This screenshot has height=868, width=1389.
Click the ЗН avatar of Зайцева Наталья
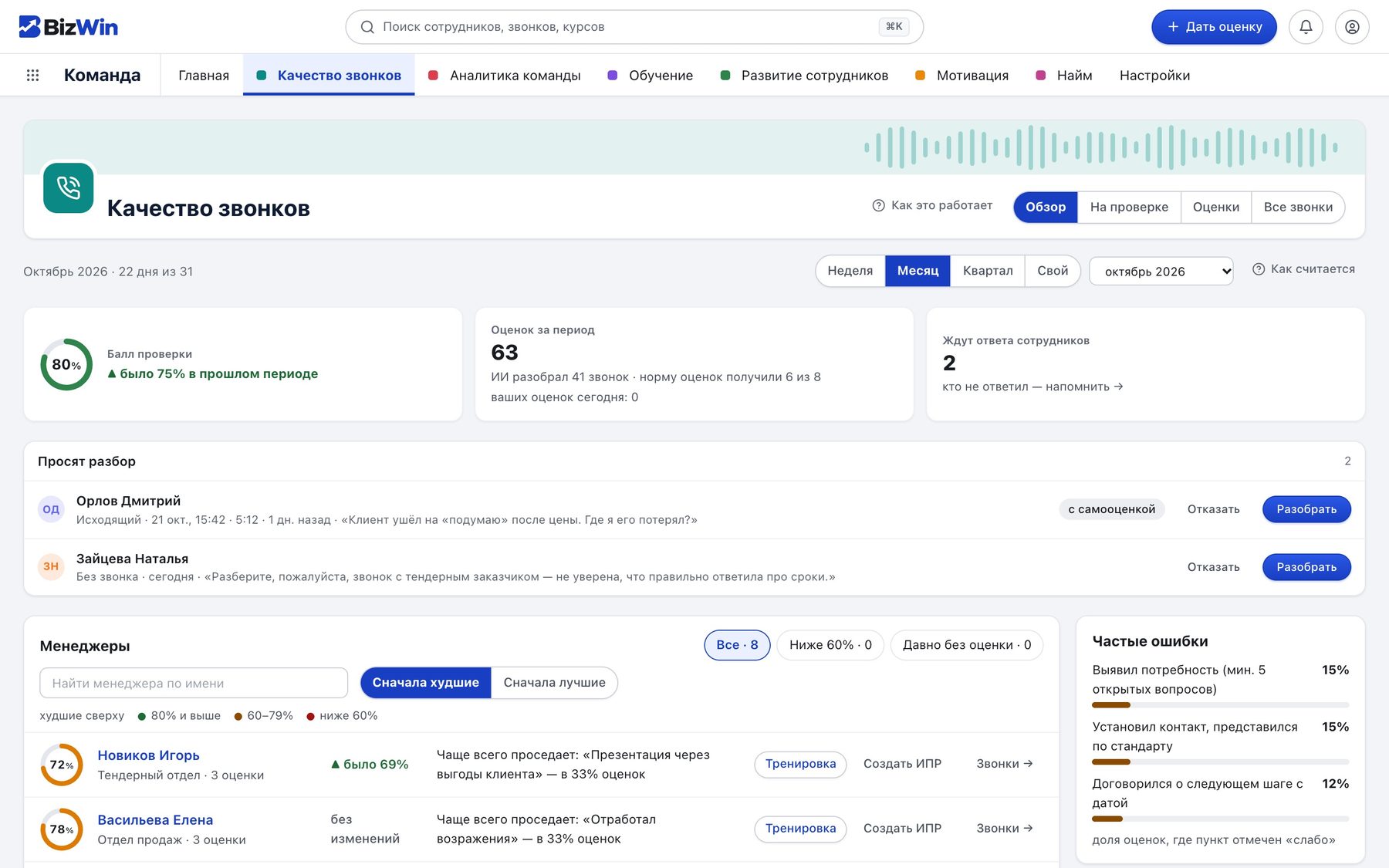click(51, 566)
